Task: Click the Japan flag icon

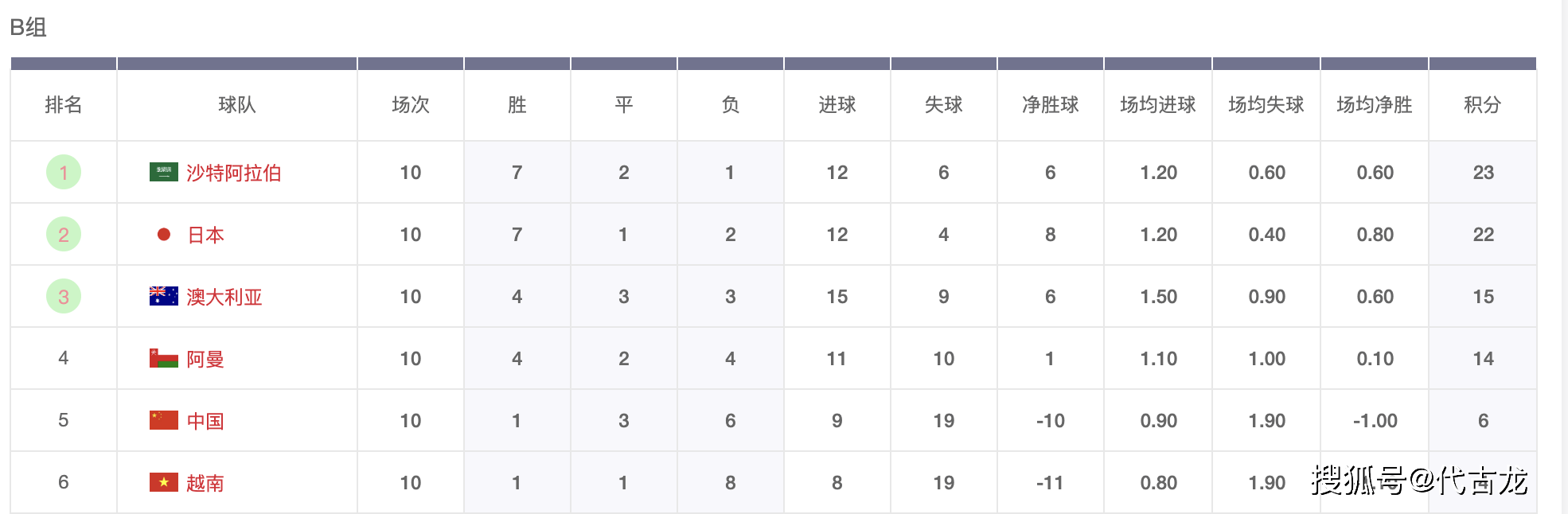Action: [x=164, y=234]
